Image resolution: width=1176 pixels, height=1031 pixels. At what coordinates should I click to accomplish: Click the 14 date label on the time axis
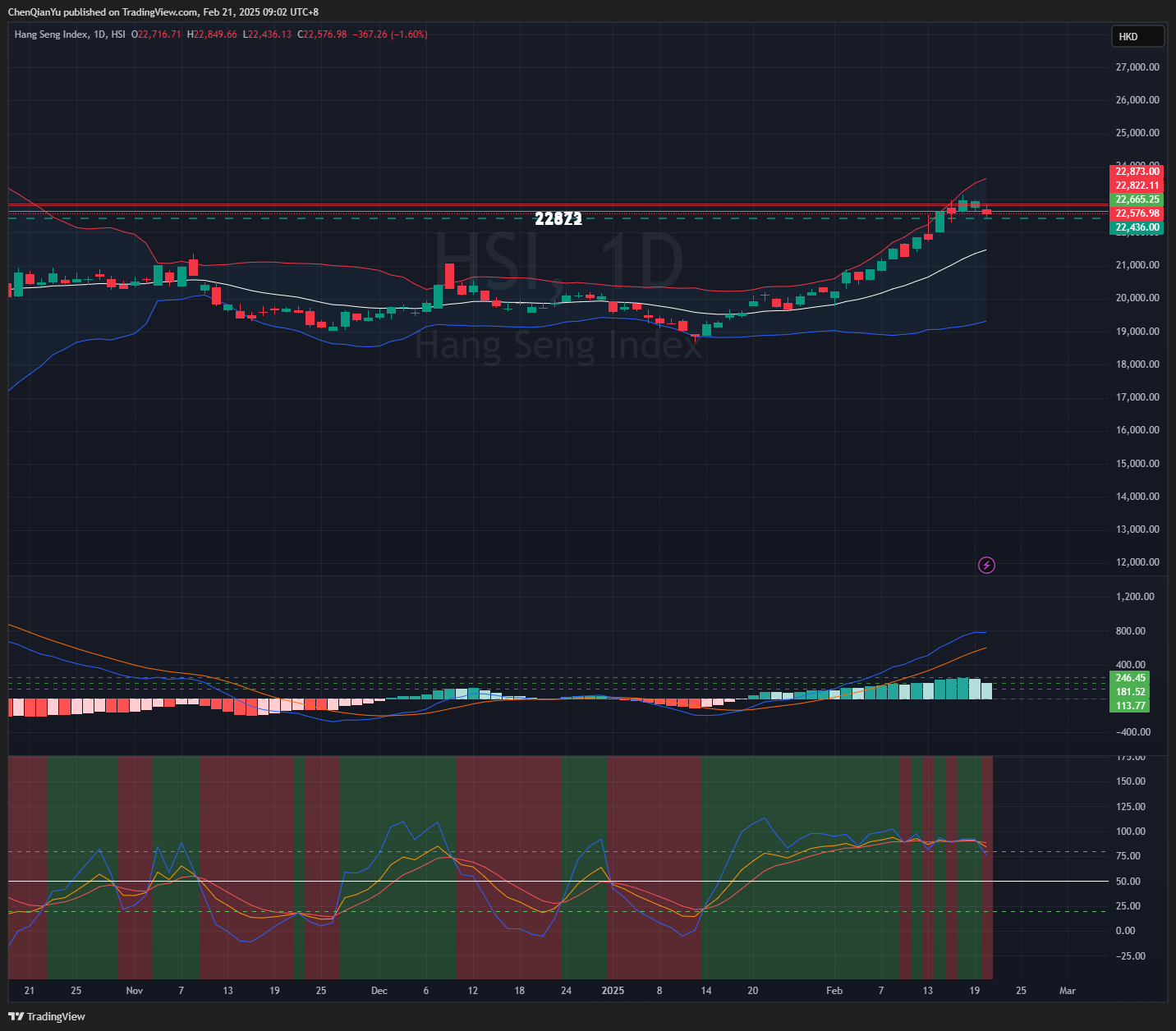click(706, 991)
